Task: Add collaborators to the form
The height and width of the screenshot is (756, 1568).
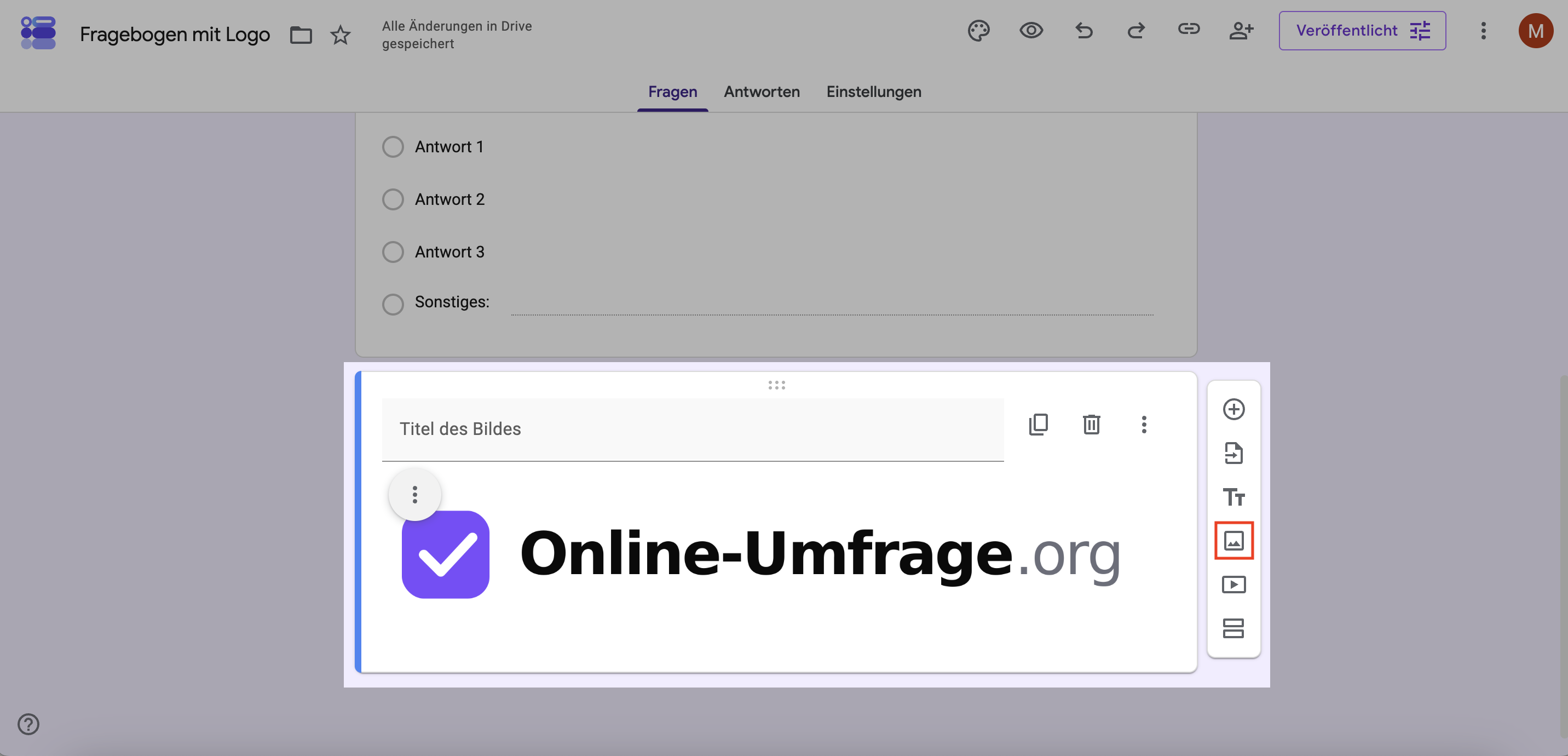Action: [x=1241, y=31]
